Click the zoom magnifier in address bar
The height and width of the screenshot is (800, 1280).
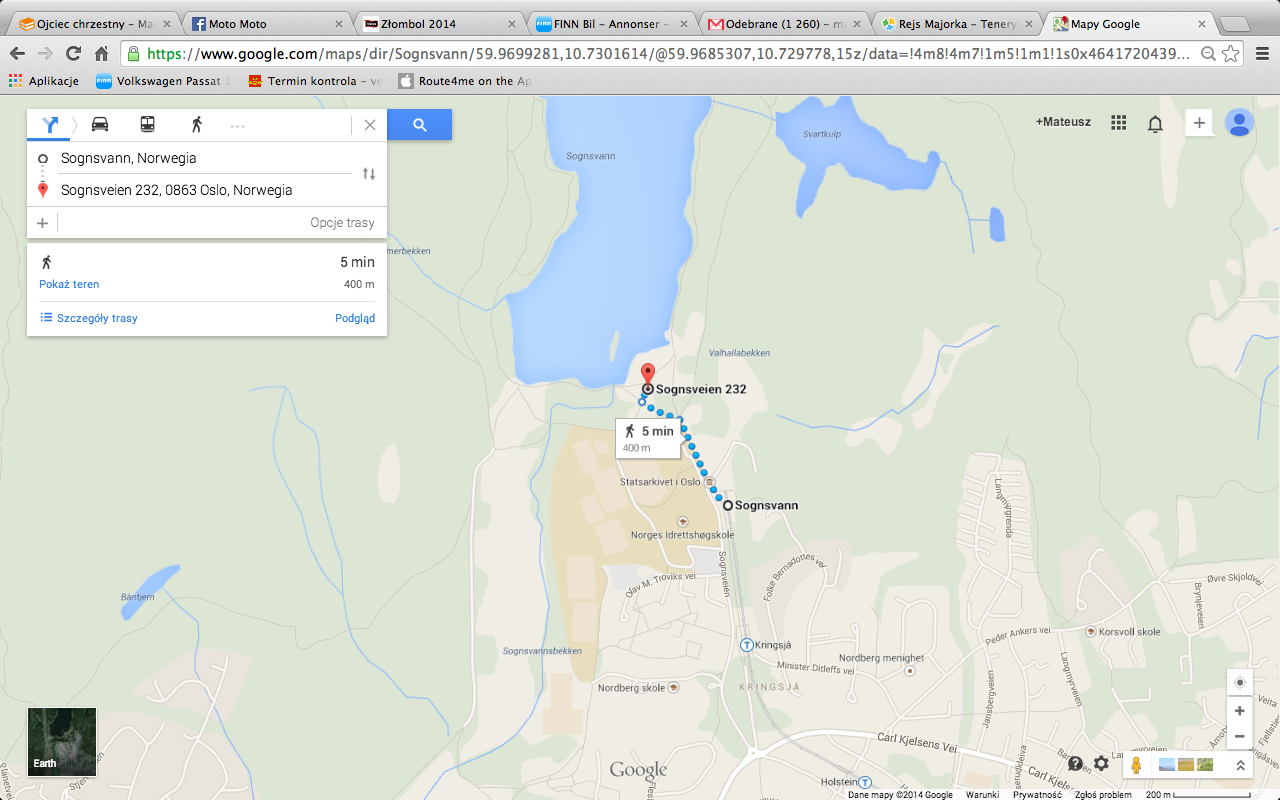1208,54
